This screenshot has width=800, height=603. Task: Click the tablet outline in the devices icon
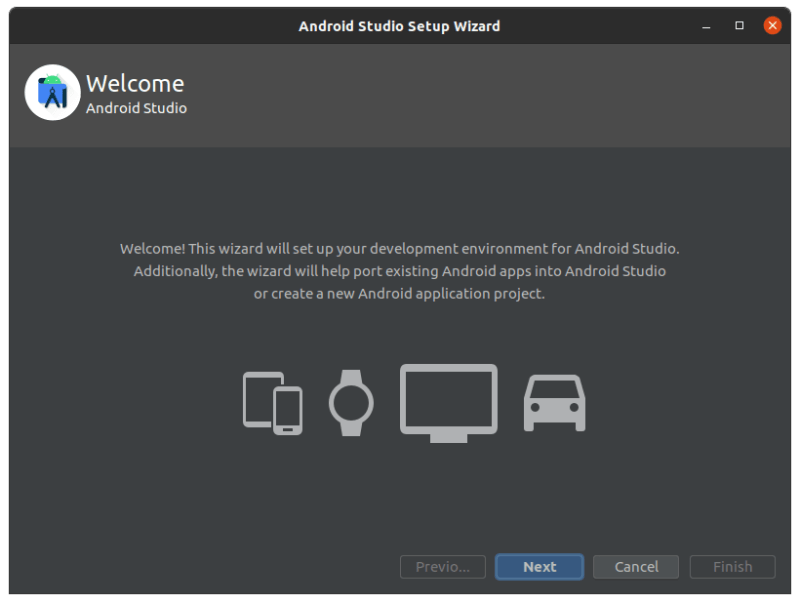pos(258,395)
